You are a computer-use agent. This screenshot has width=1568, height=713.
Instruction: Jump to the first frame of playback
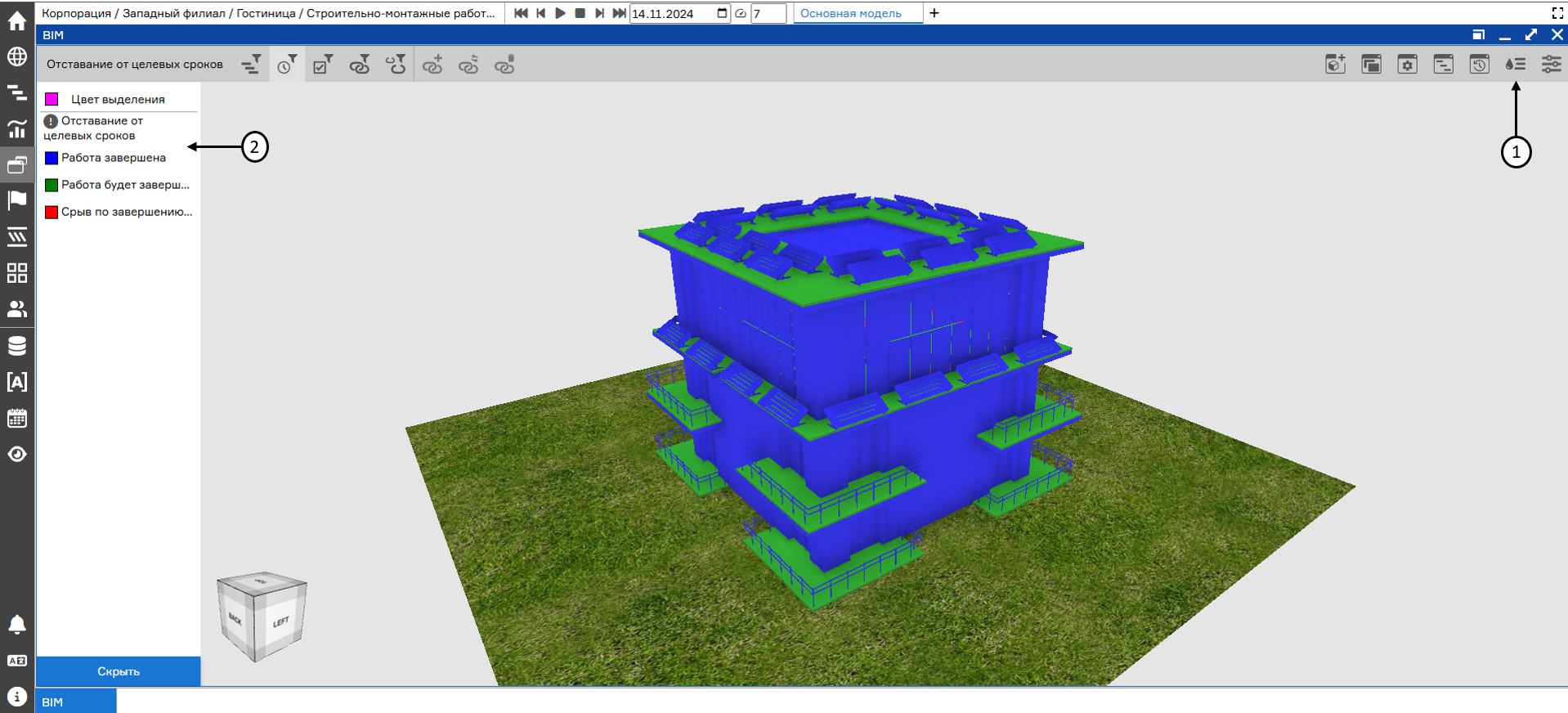[x=521, y=13]
